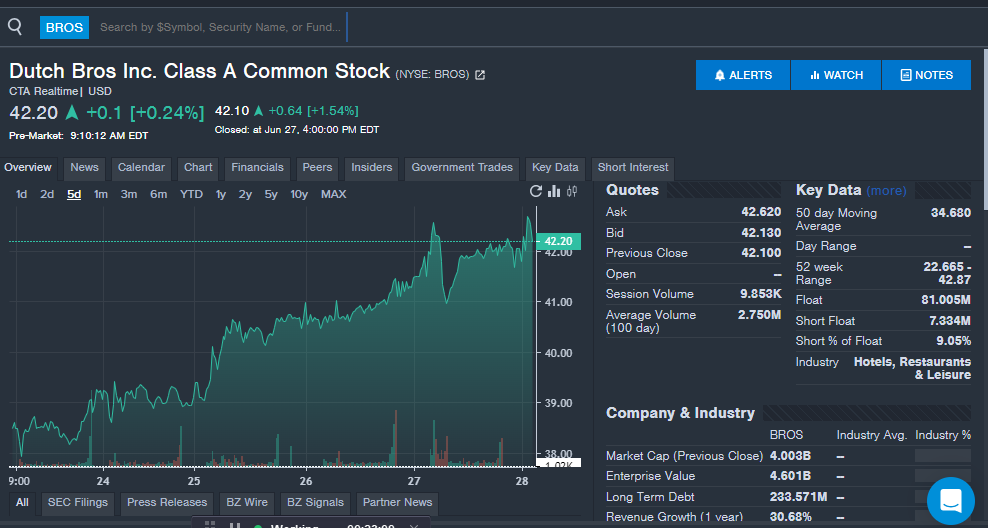The image size is (988, 528).
Task: Click 50 day Moving Average value 34.680
Action: point(951,212)
